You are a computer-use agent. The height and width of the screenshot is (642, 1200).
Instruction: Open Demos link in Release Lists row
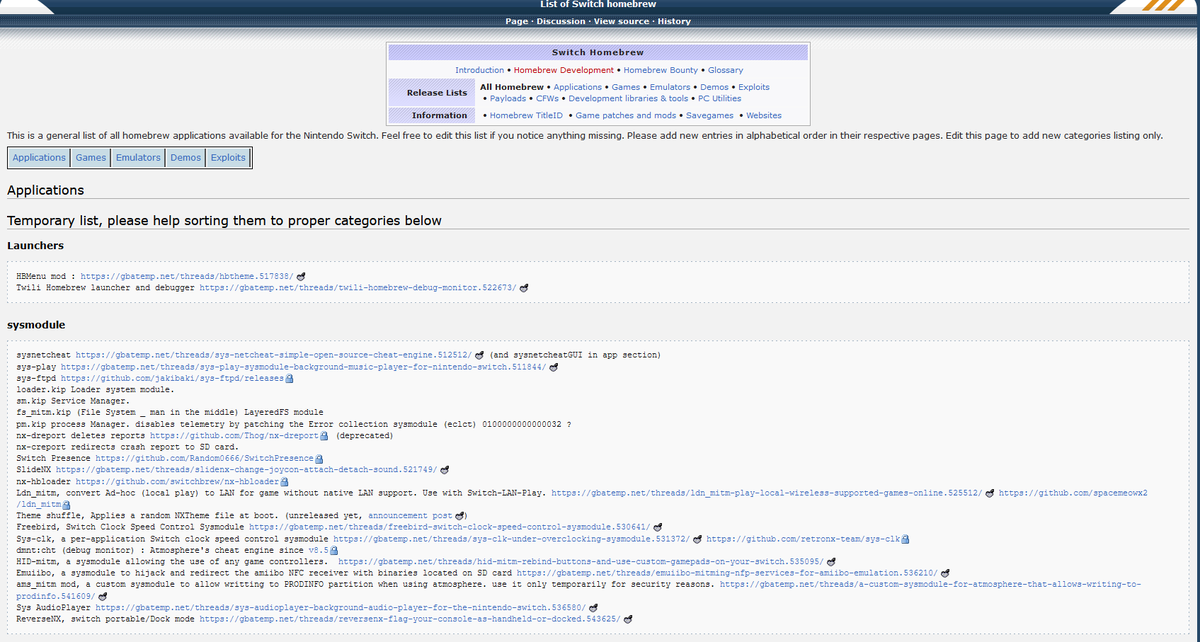pos(714,87)
